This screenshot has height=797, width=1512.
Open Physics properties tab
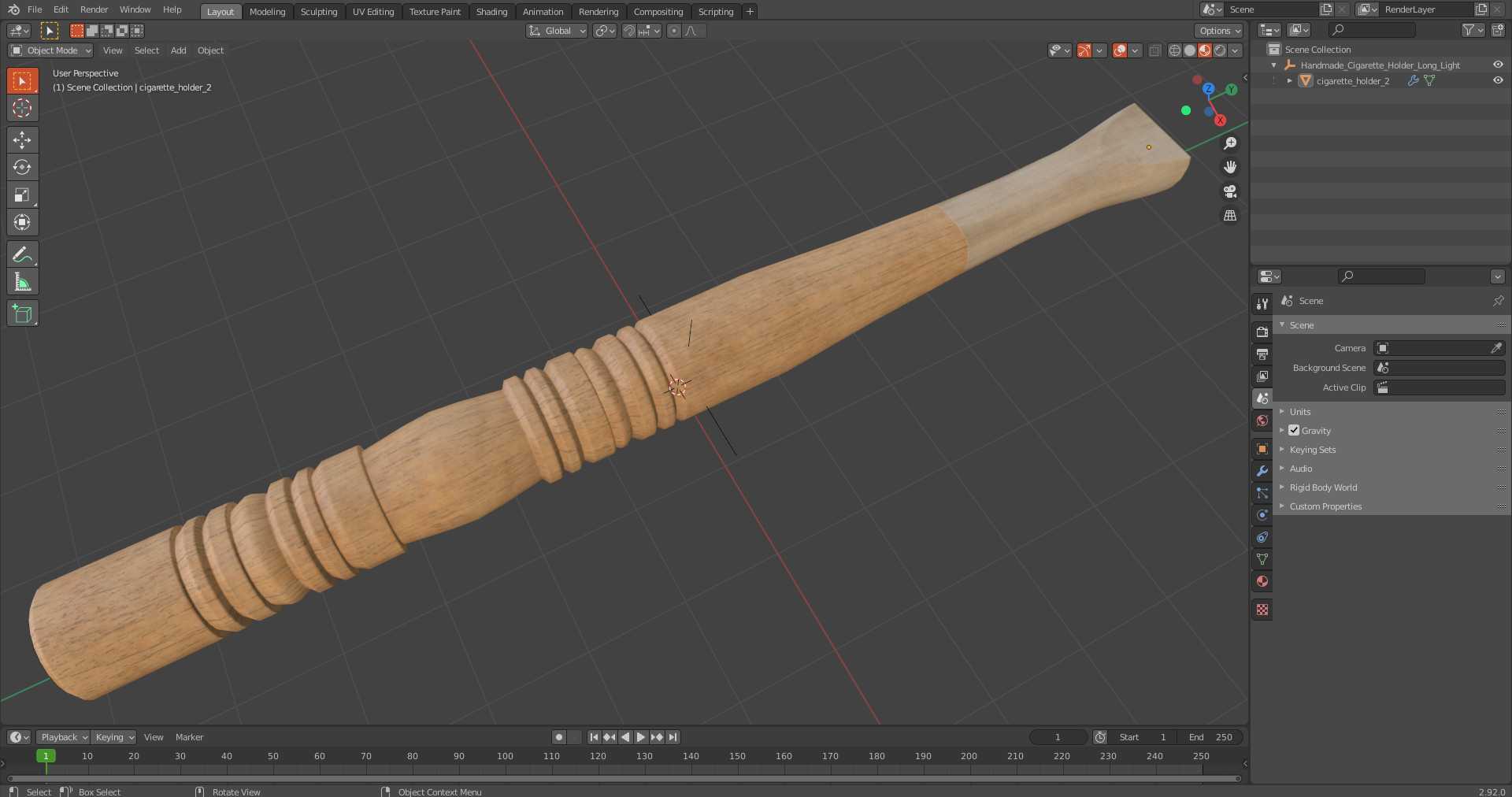1262,515
